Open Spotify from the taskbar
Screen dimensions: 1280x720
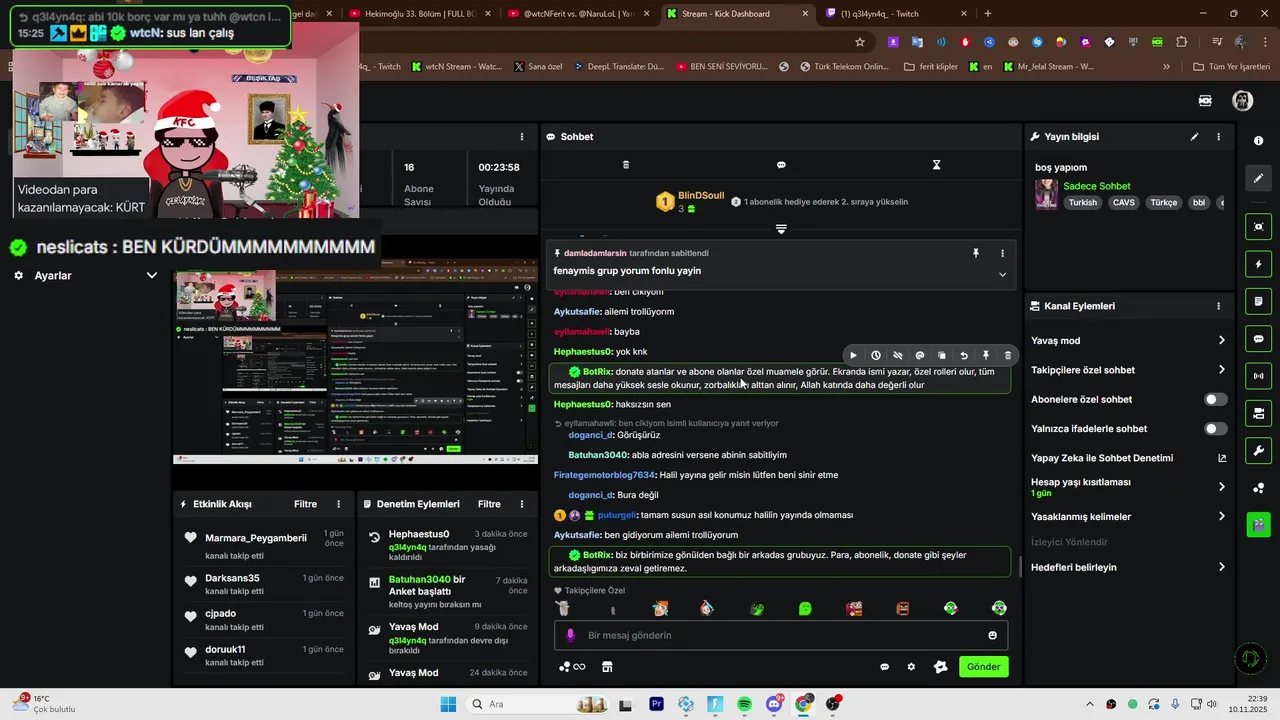pyautogui.click(x=744, y=704)
